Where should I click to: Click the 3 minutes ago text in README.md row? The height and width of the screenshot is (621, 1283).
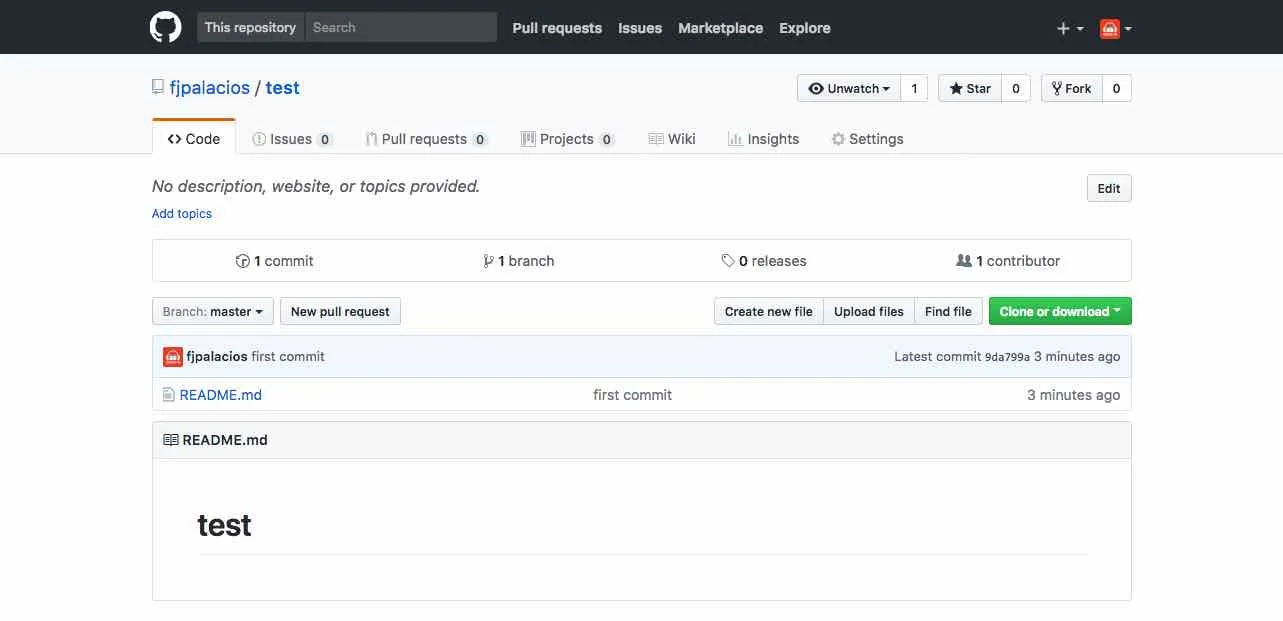[x=1073, y=395]
